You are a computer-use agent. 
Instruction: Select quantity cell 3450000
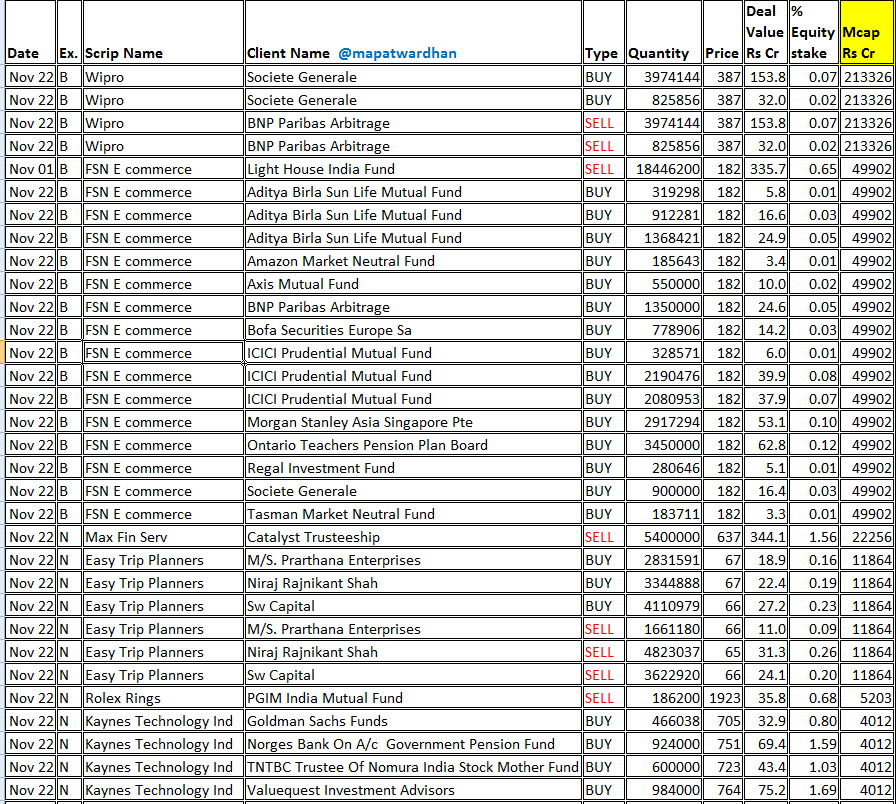pyautogui.click(x=663, y=445)
